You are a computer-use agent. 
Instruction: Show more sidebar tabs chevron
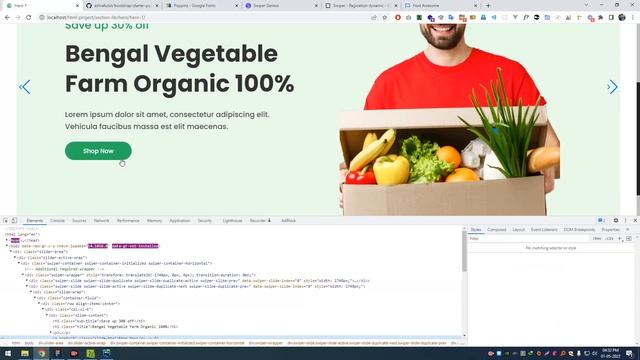627,230
